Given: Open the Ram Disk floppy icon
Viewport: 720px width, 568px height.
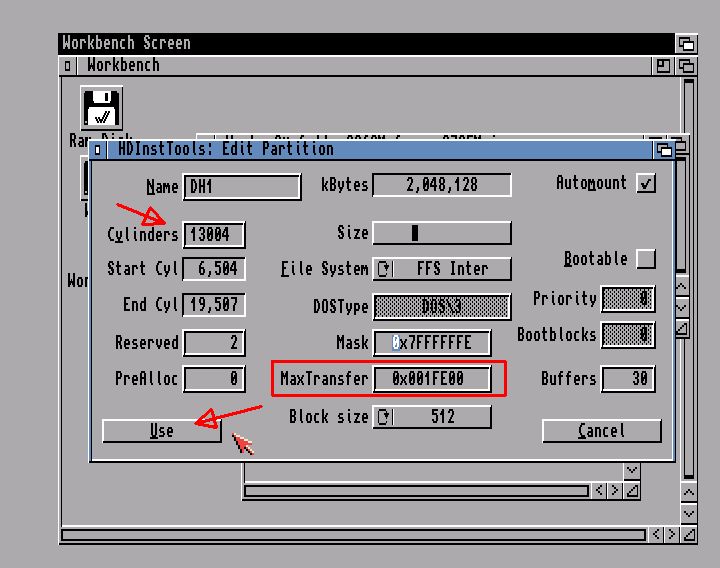Looking at the screenshot, I should (x=100, y=108).
